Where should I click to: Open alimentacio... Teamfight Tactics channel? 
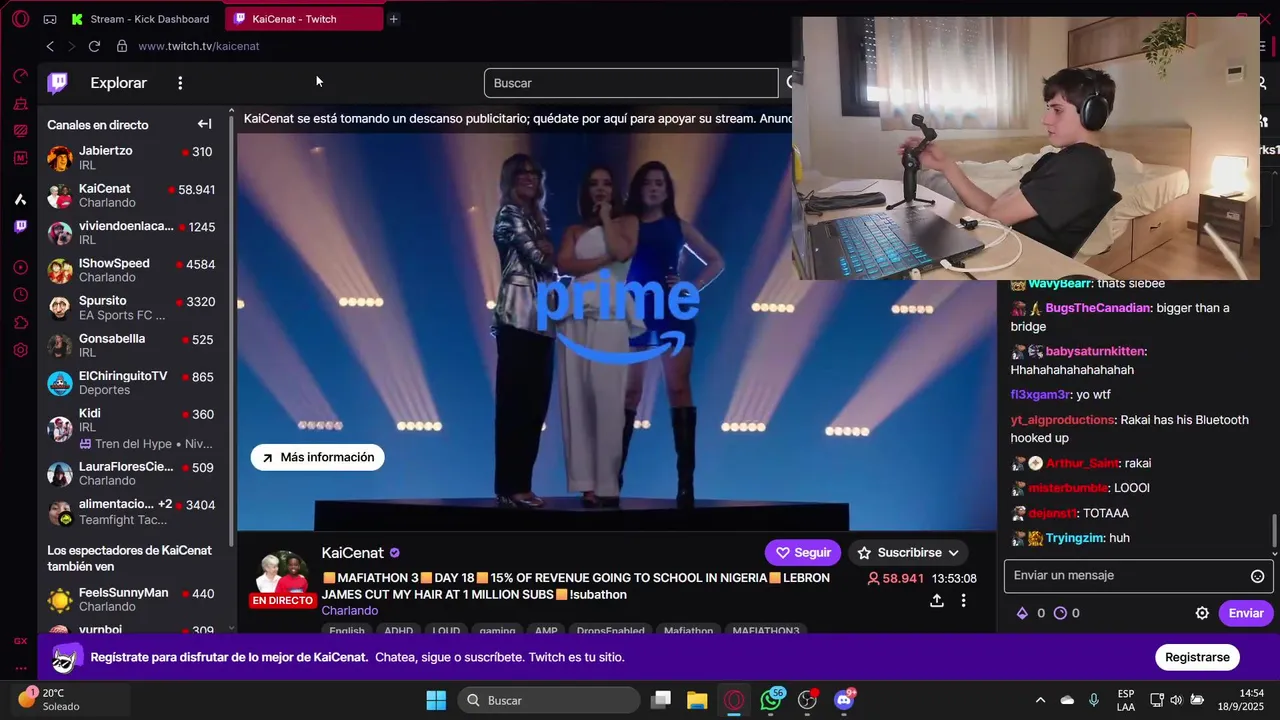click(134, 512)
